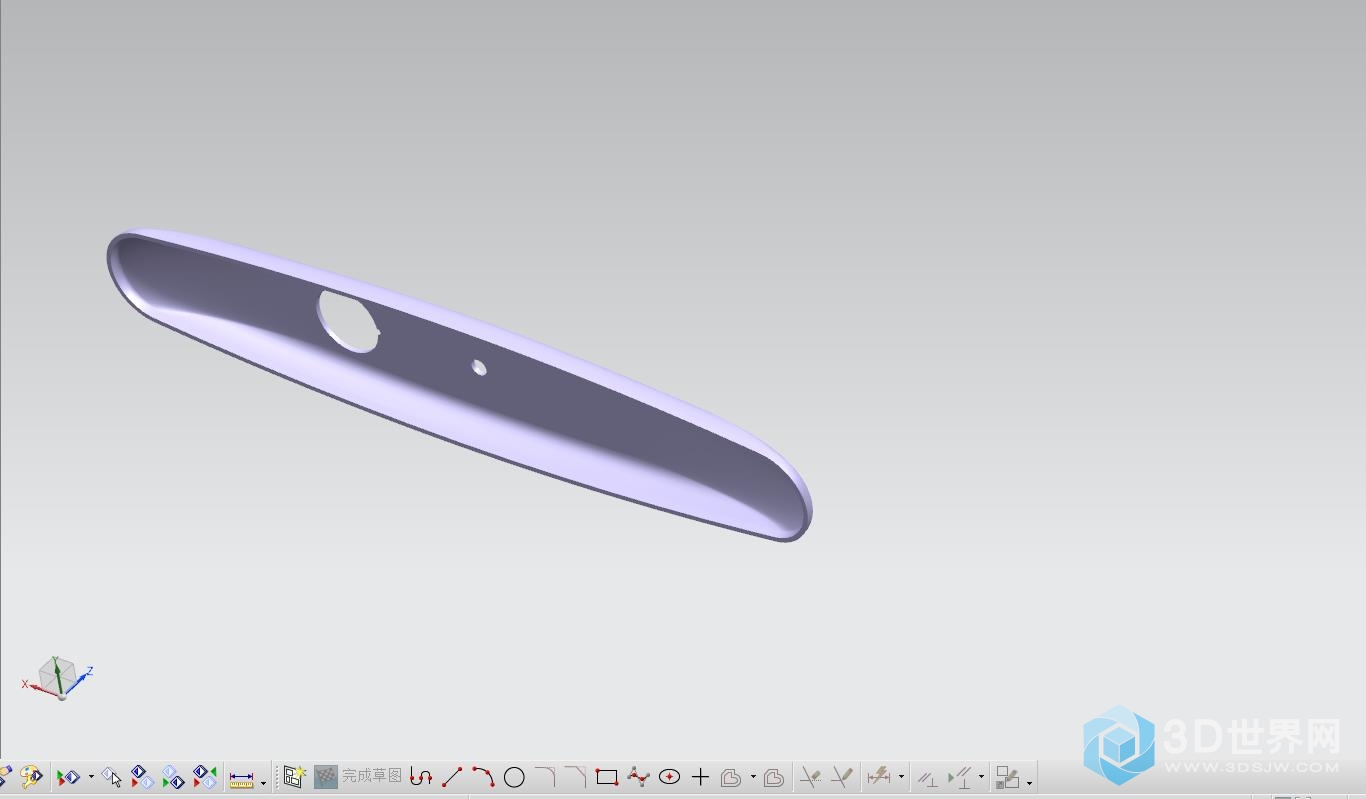Select the Rectangle sketch tool
The height and width of the screenshot is (799, 1366).
(606, 777)
